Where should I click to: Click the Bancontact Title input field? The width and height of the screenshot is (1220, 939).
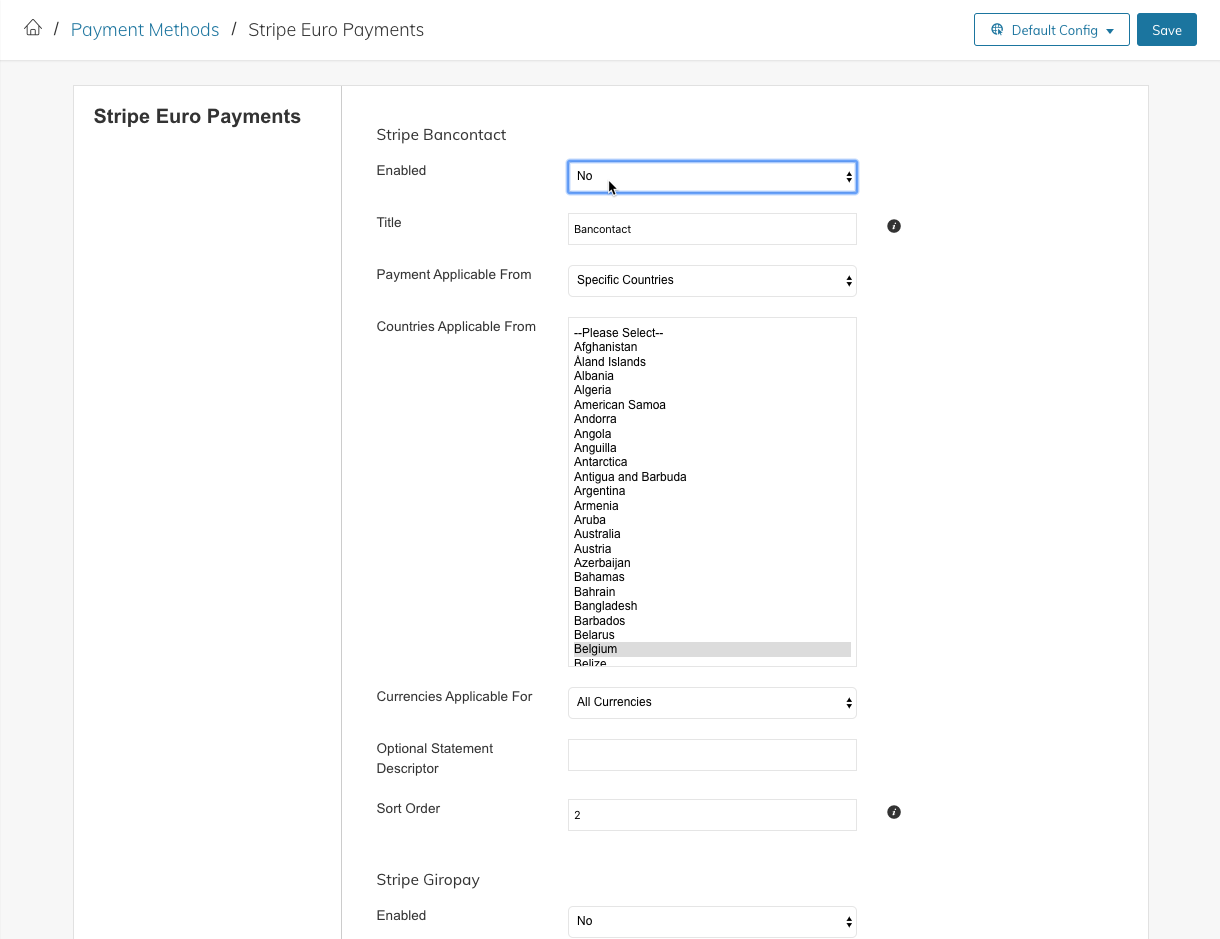pyautogui.click(x=712, y=229)
